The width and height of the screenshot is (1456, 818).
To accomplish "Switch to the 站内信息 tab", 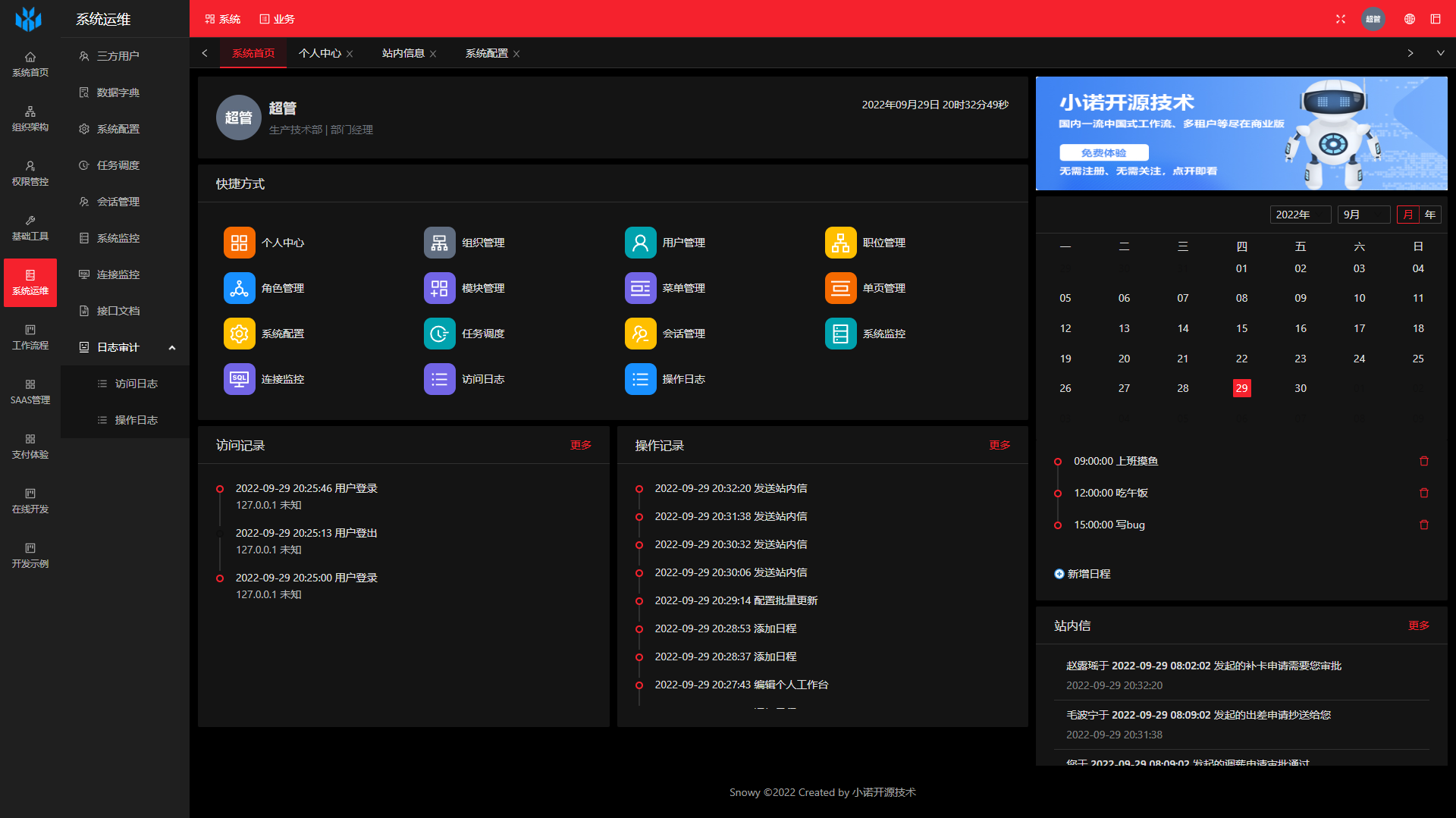I will click(403, 53).
